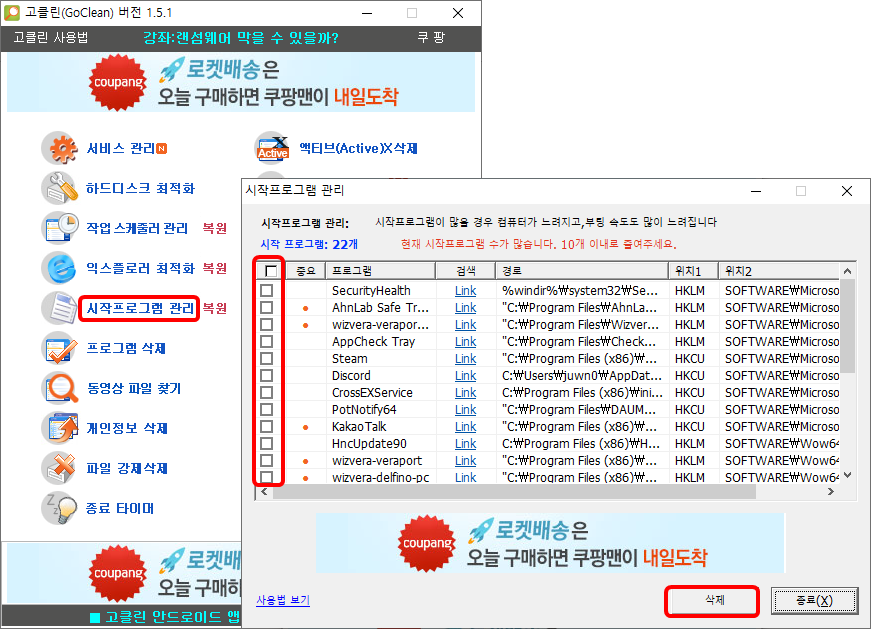Sort by the 위치1 column header
This screenshot has height=629, width=871.
pyautogui.click(x=693, y=271)
